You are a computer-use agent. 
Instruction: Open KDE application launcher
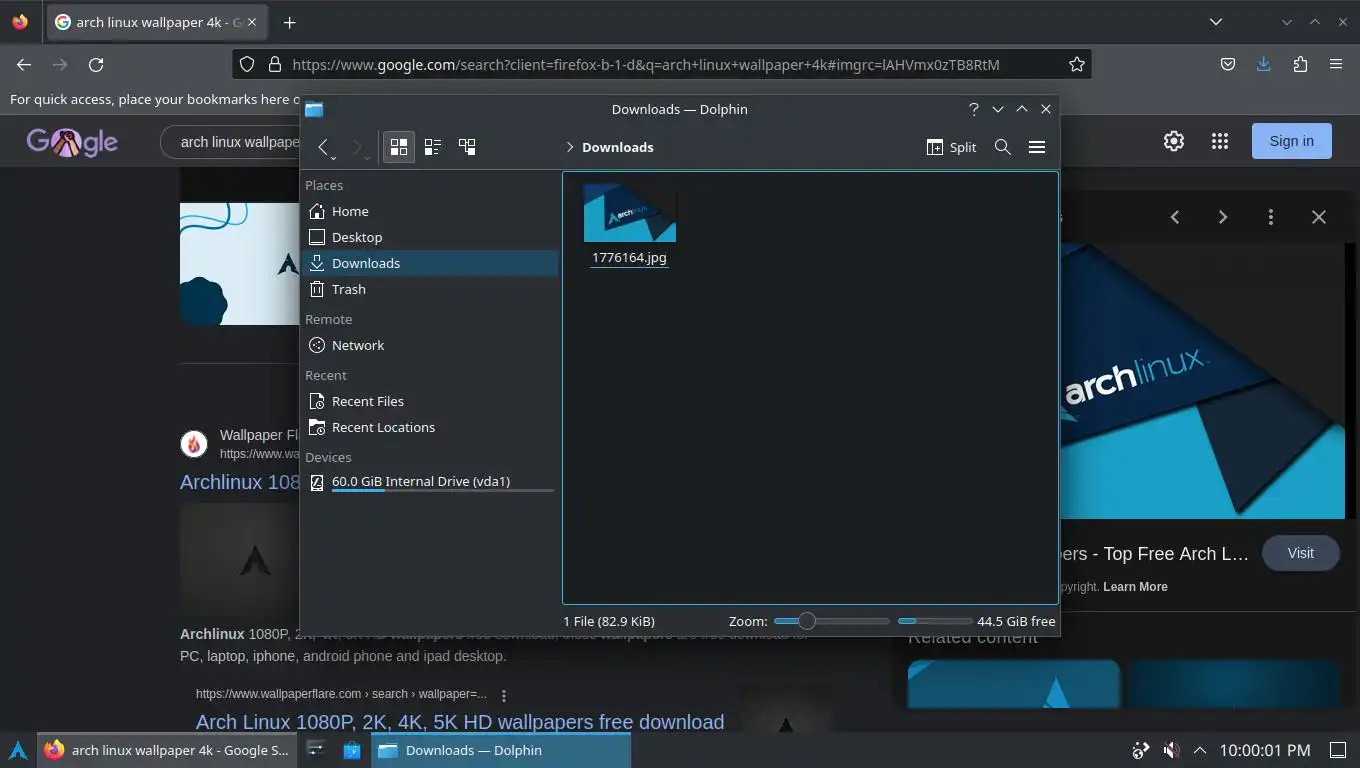[x=18, y=750]
